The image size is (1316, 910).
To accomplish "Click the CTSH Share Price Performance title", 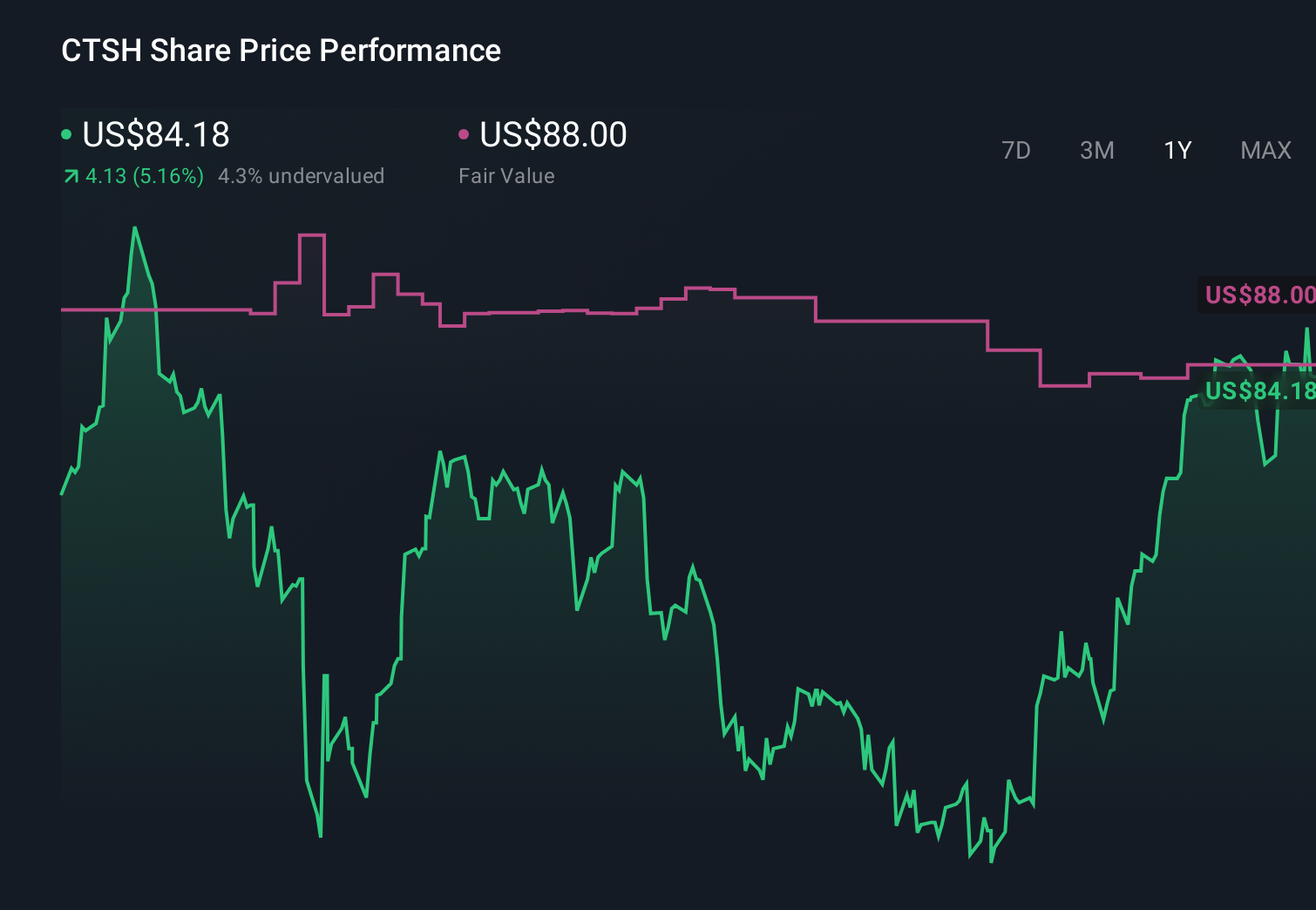I will pyautogui.click(x=281, y=51).
